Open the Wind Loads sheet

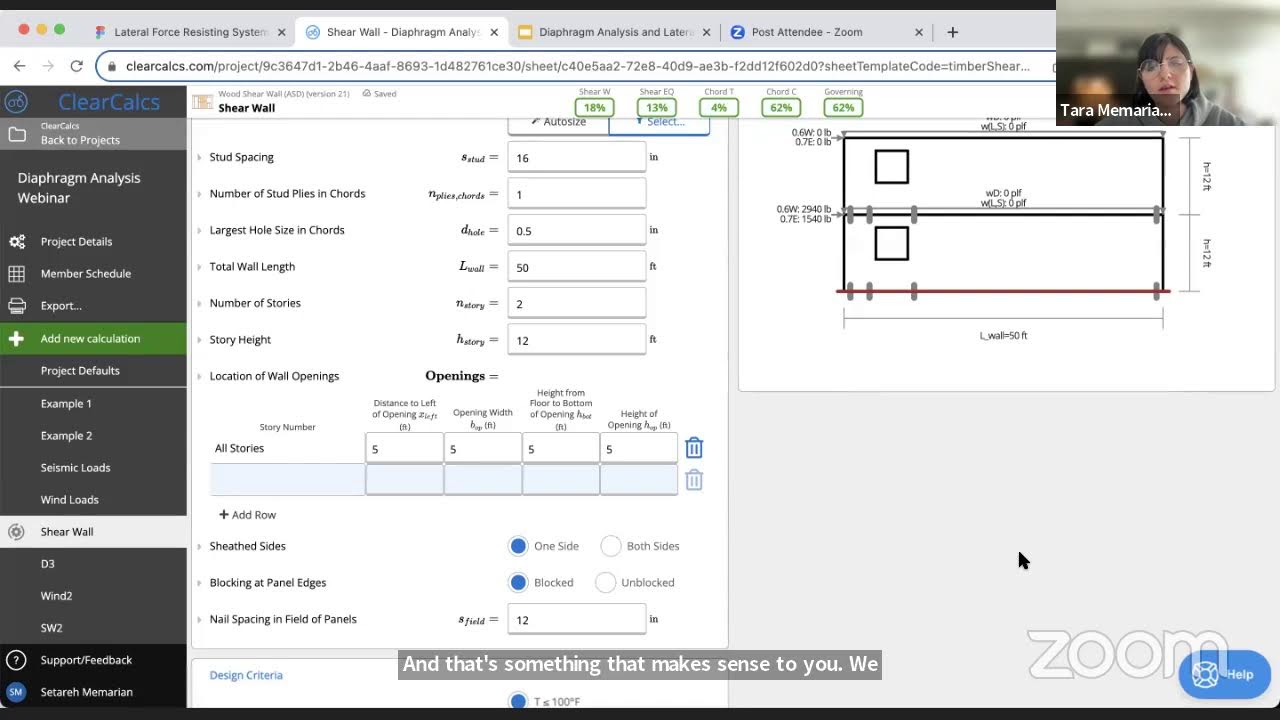point(69,500)
